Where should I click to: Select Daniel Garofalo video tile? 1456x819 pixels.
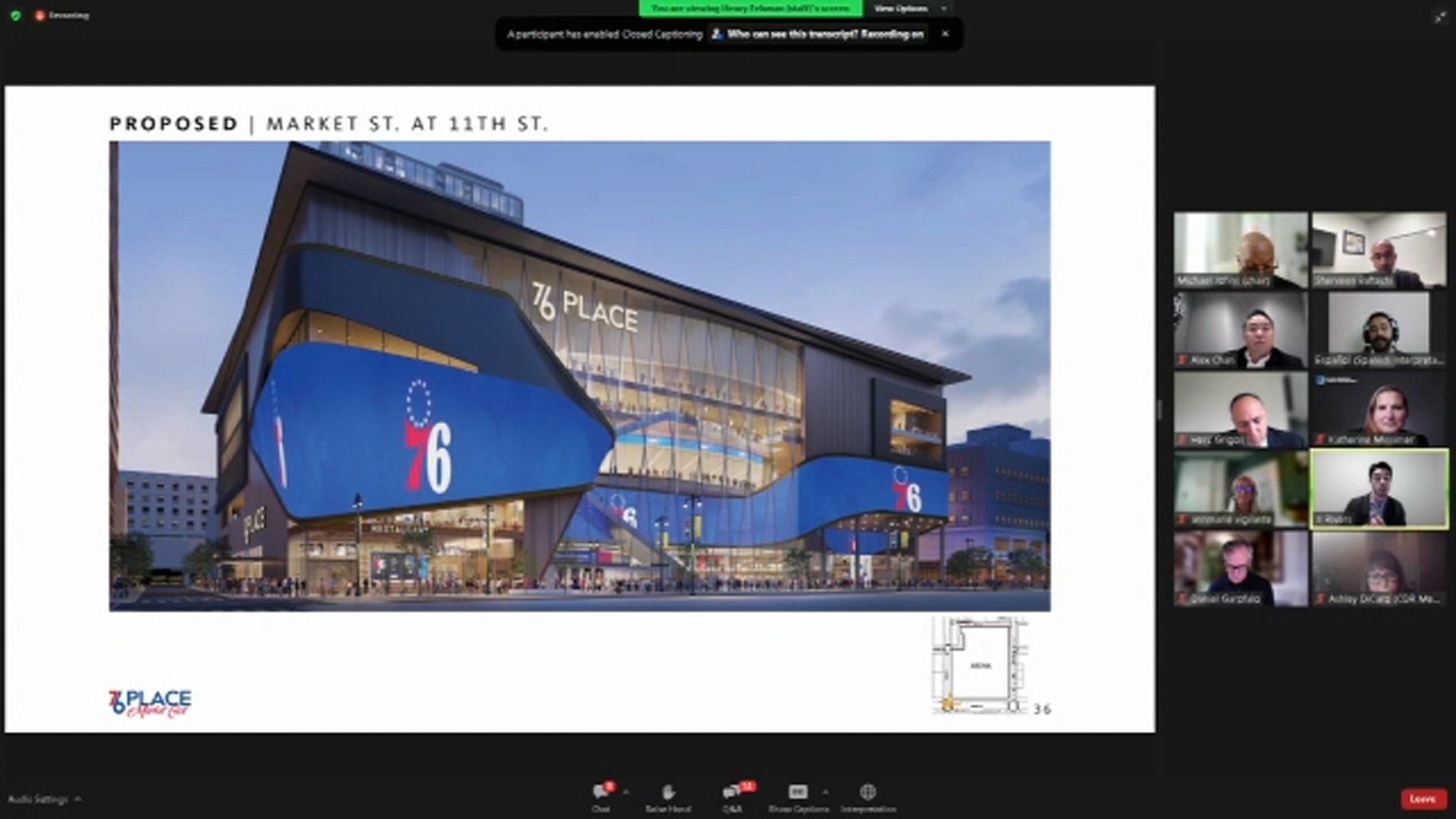[x=1241, y=569]
